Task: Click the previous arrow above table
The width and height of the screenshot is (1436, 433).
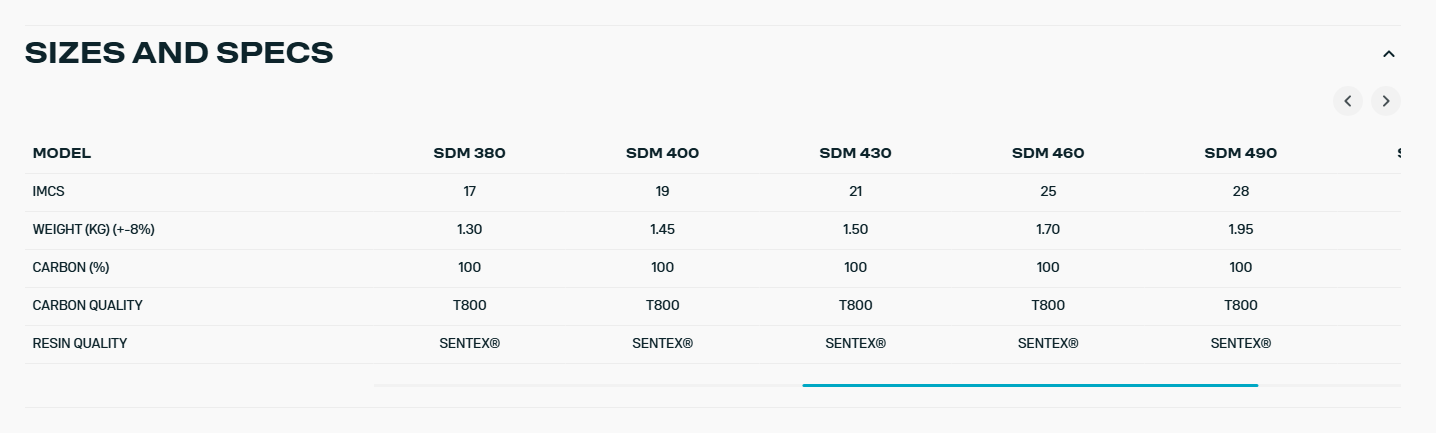Action: tap(1348, 101)
